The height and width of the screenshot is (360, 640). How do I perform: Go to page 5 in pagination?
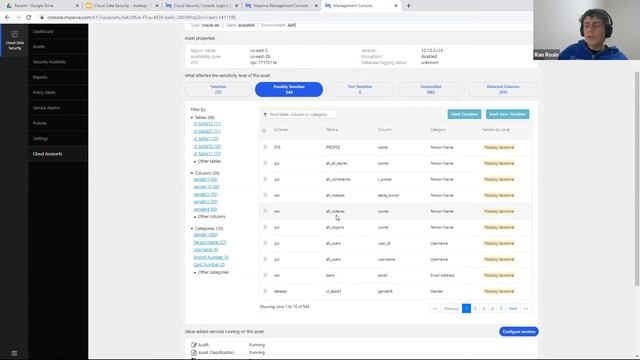tap(501, 309)
